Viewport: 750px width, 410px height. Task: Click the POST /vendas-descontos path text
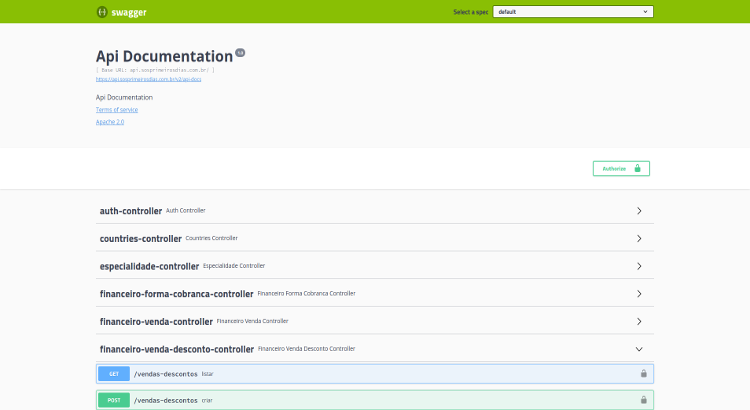pos(165,400)
